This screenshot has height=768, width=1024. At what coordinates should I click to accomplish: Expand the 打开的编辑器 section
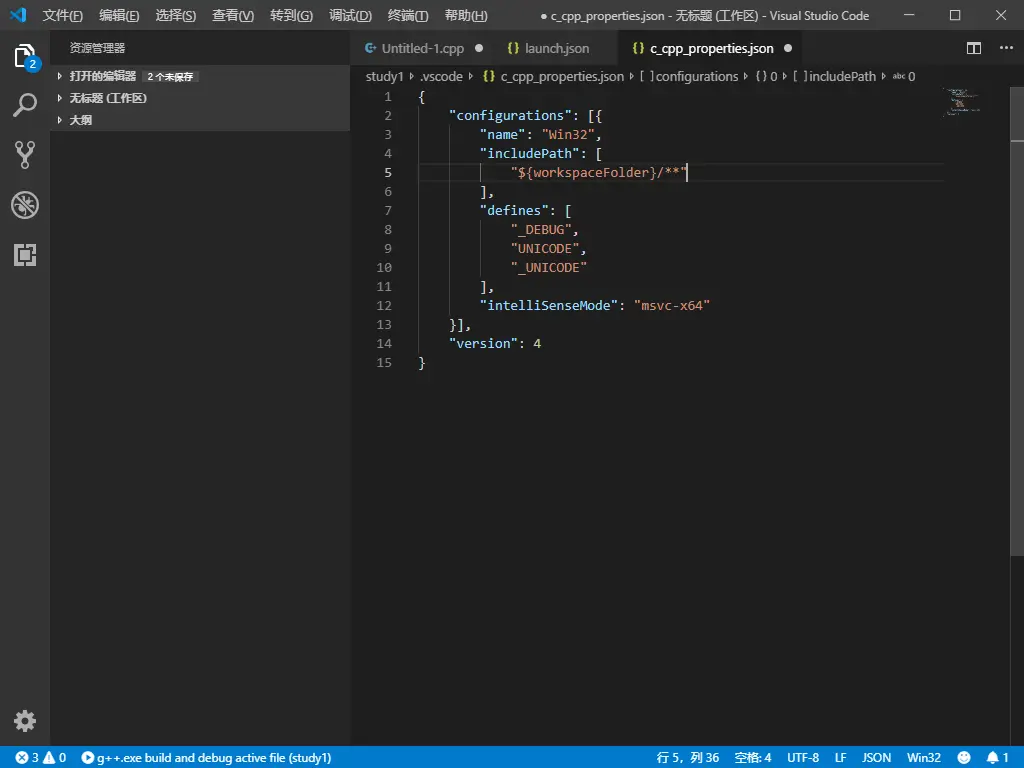click(x=102, y=76)
